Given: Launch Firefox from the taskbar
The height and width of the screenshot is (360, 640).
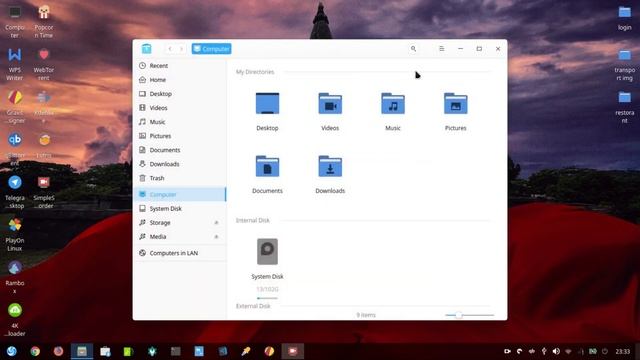Looking at the screenshot, I should coord(58,351).
